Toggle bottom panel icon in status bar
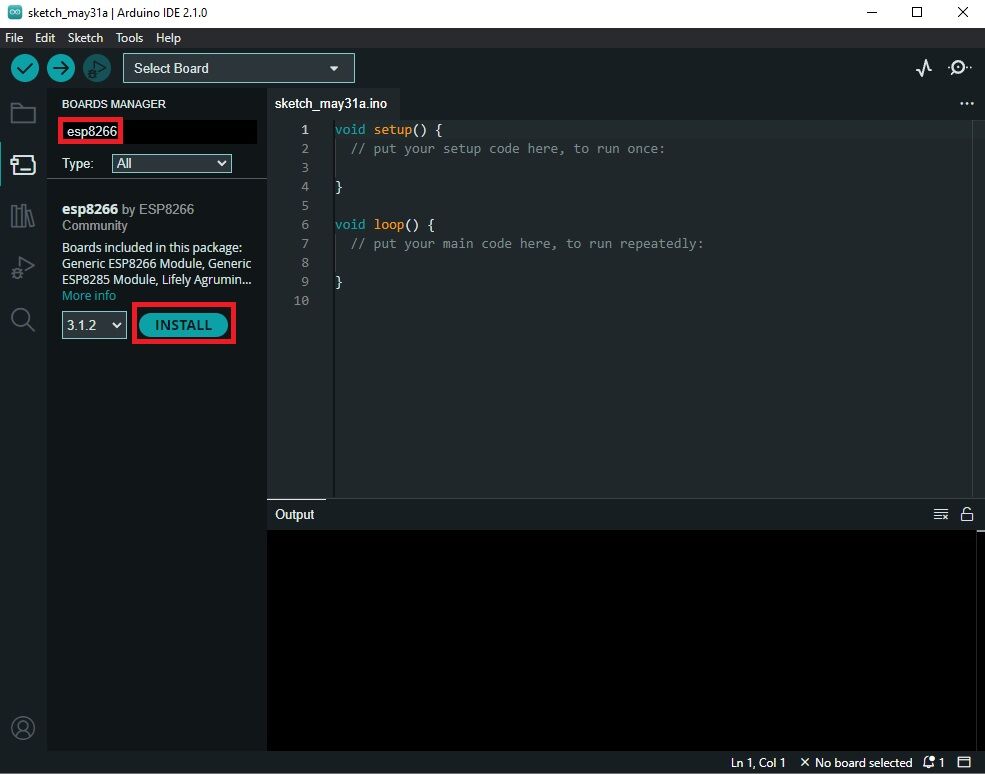The width and height of the screenshot is (985, 774). pos(964,763)
